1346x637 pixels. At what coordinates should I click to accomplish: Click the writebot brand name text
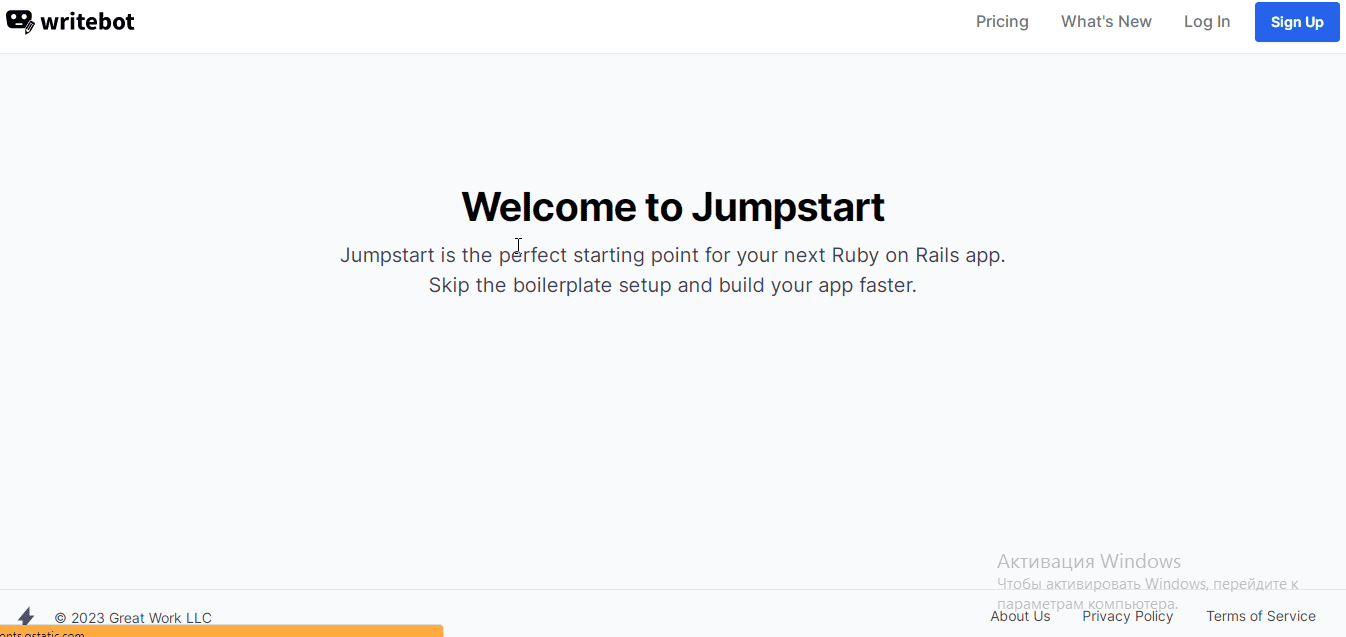(x=87, y=22)
